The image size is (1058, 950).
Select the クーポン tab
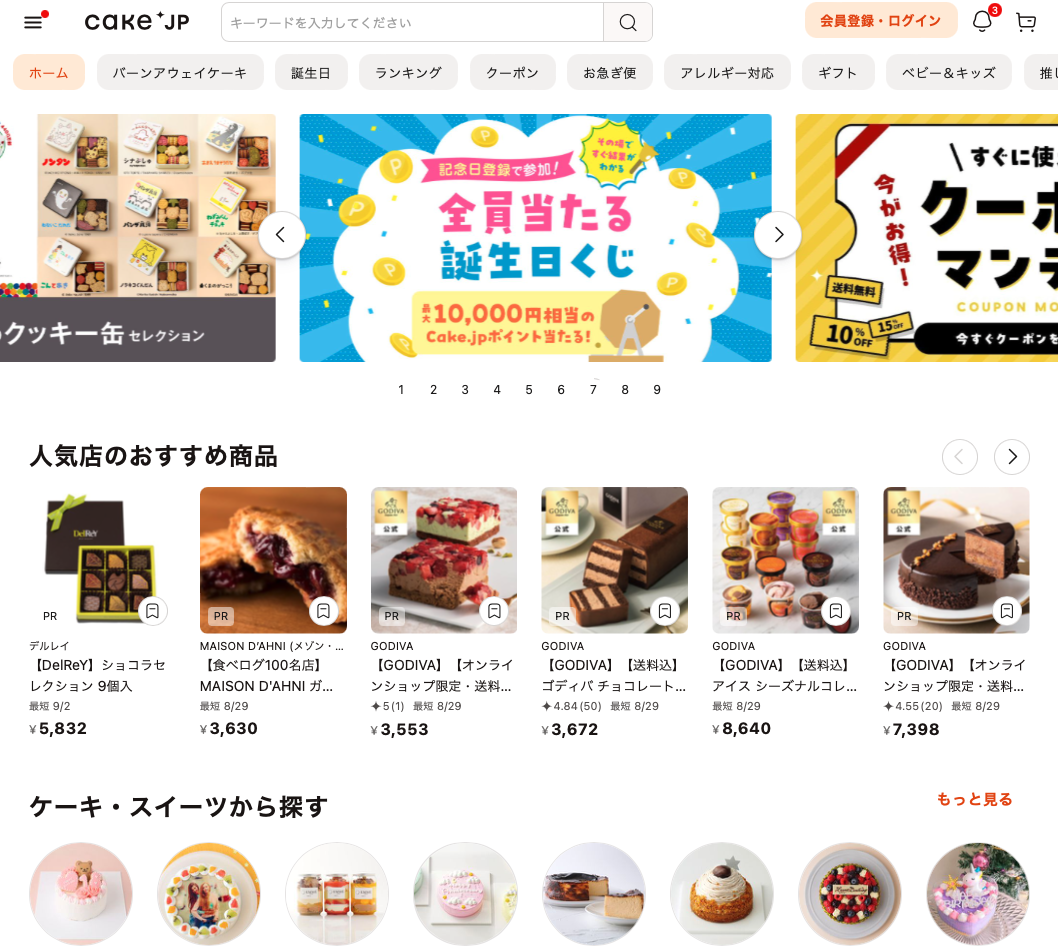tap(513, 72)
